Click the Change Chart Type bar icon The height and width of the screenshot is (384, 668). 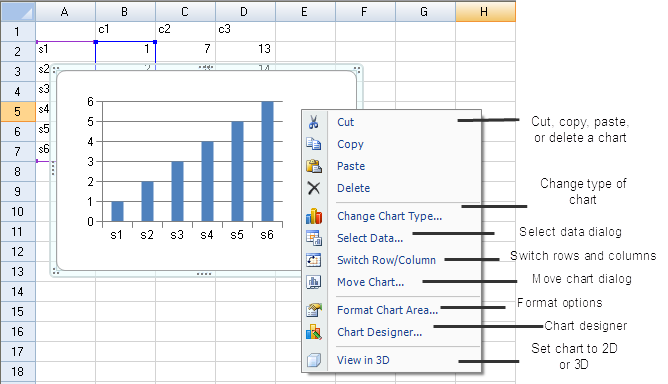[314, 216]
